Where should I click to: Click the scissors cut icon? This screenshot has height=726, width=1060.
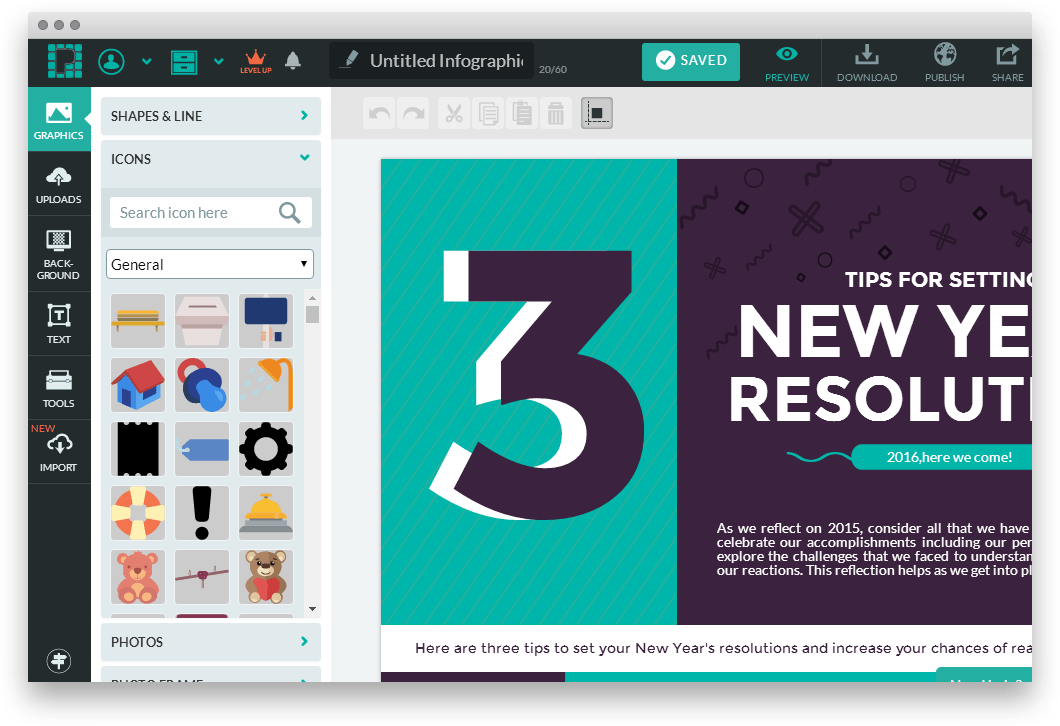coord(454,114)
